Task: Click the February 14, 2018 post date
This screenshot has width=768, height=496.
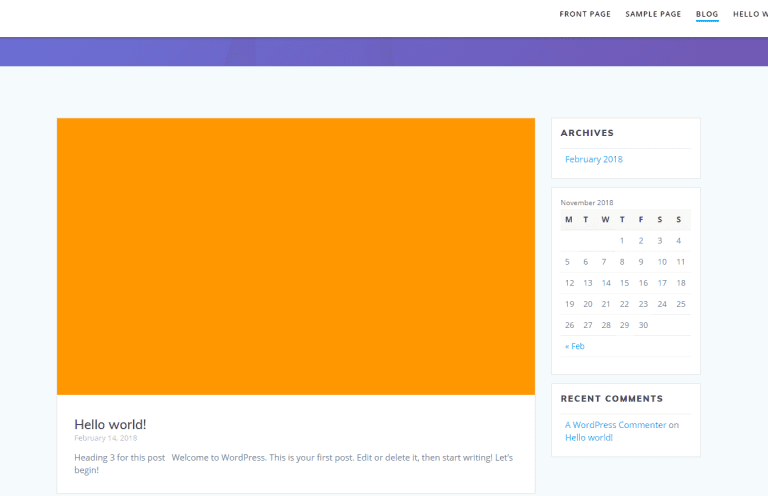Action: pyautogui.click(x=105, y=438)
